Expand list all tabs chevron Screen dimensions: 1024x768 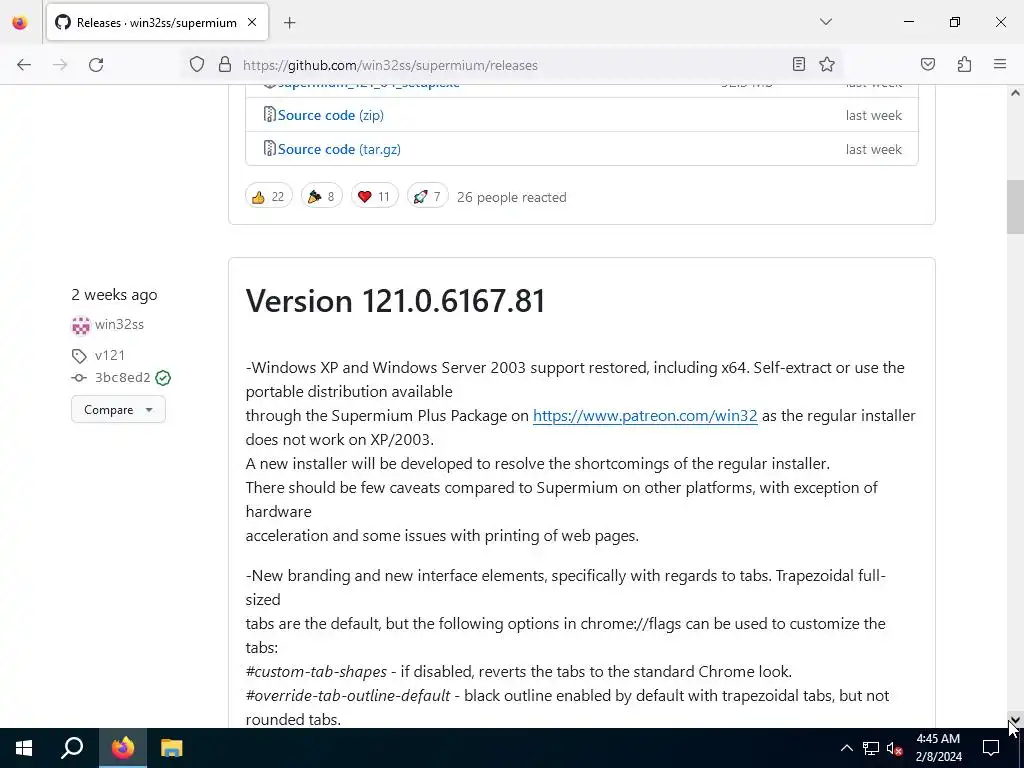pos(825,22)
